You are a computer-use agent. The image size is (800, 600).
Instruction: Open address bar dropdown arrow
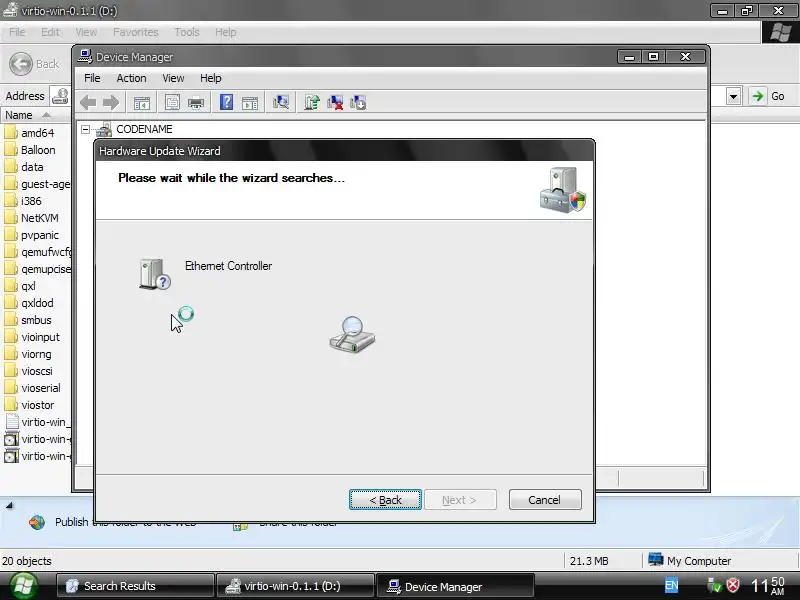point(734,96)
